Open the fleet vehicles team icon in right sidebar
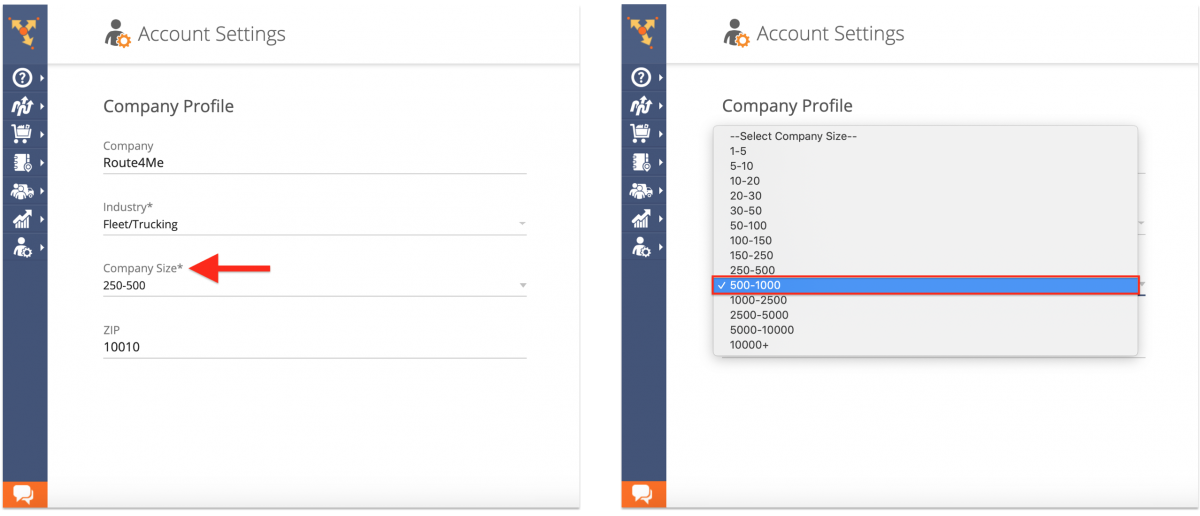The image size is (1200, 516). pyautogui.click(x=641, y=190)
